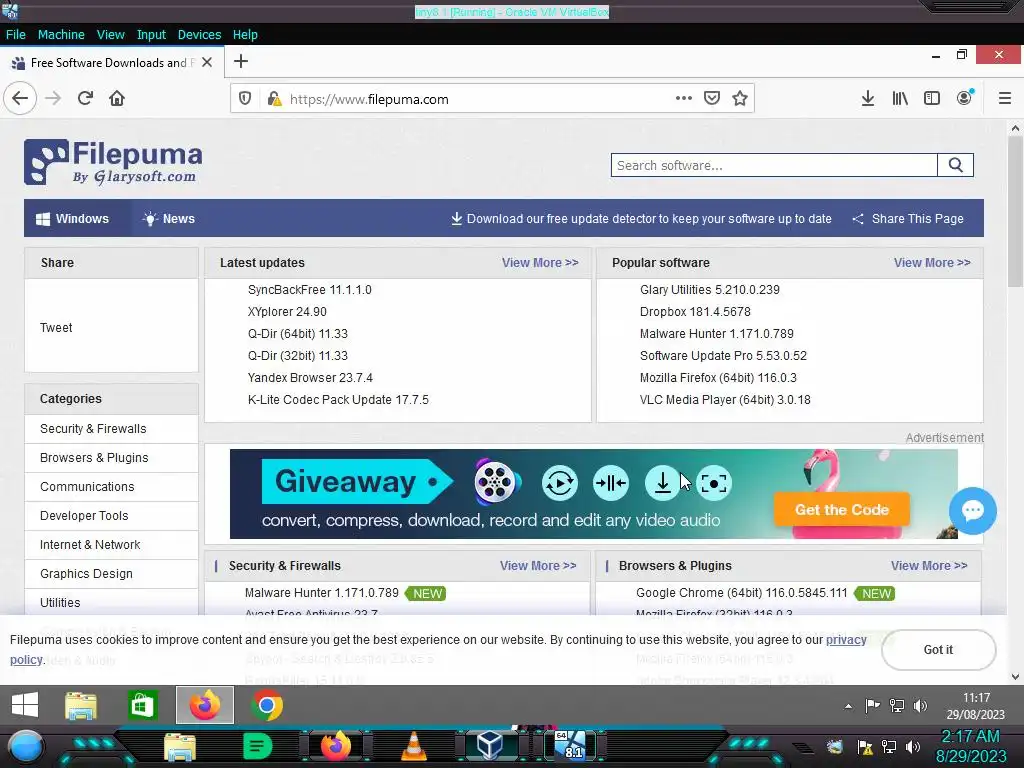The width and height of the screenshot is (1024, 768).
Task: Open Graphics Design sidebar category
Action: (111, 574)
